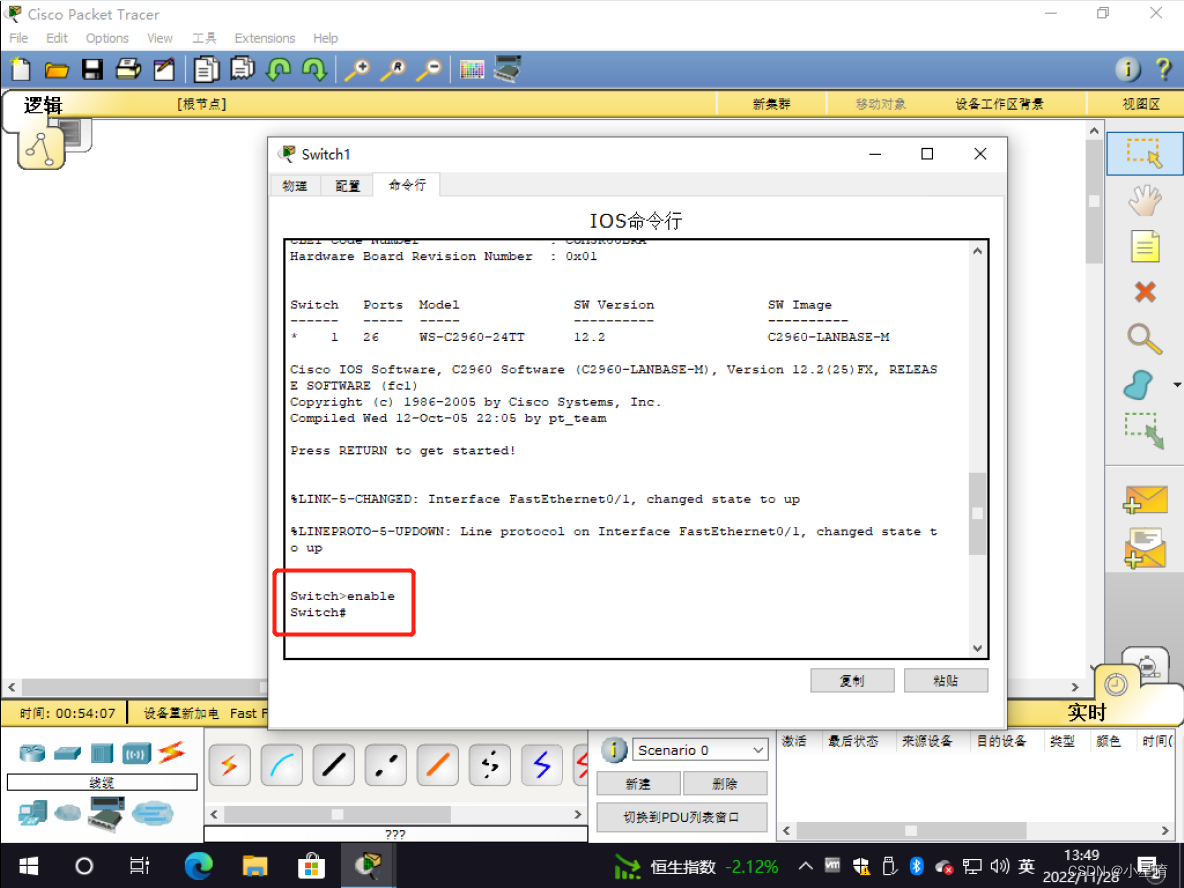This screenshot has width=1184, height=888.
Task: Open the Edit menu
Action: tap(57, 38)
